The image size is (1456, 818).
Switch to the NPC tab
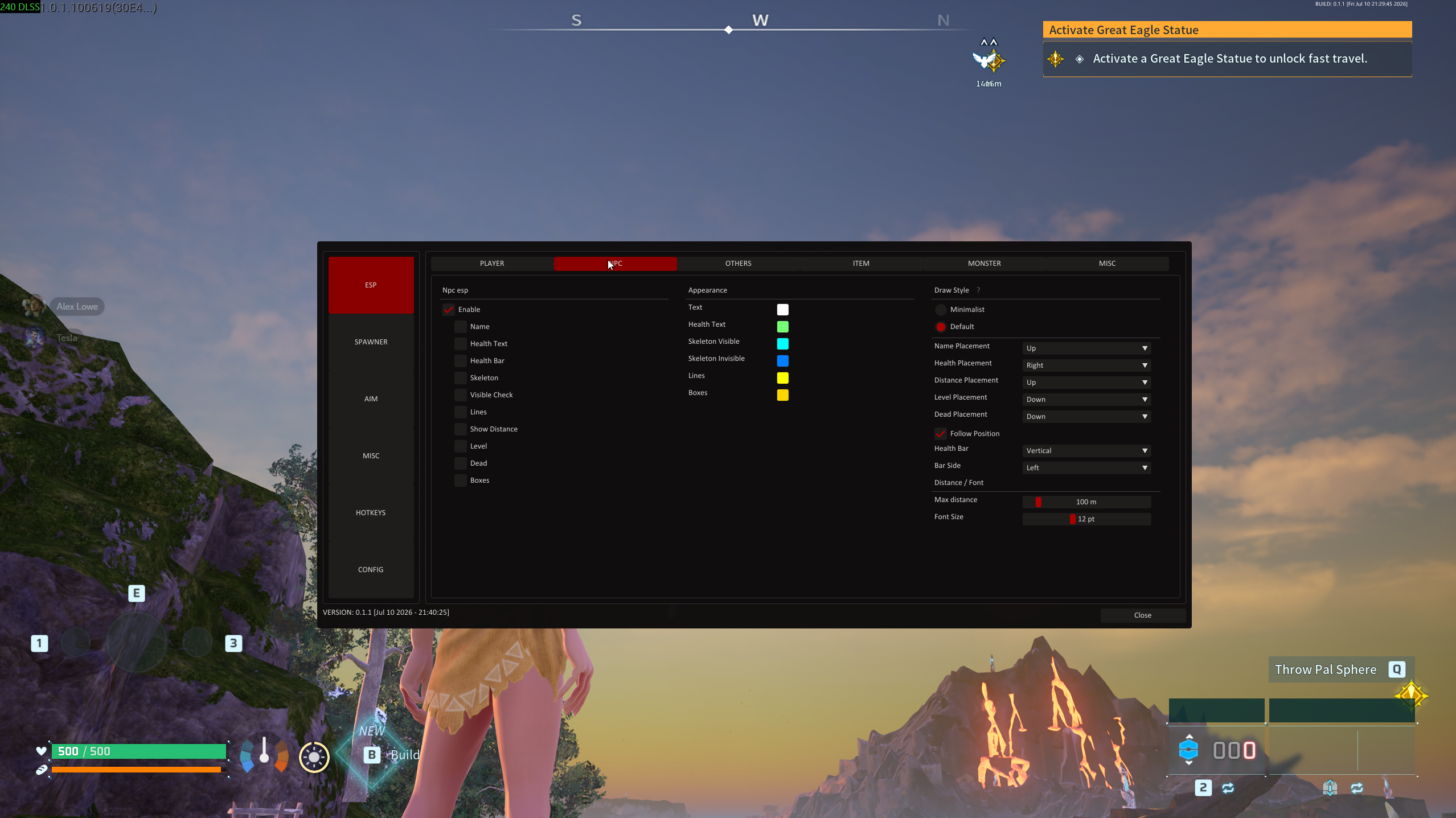point(615,264)
